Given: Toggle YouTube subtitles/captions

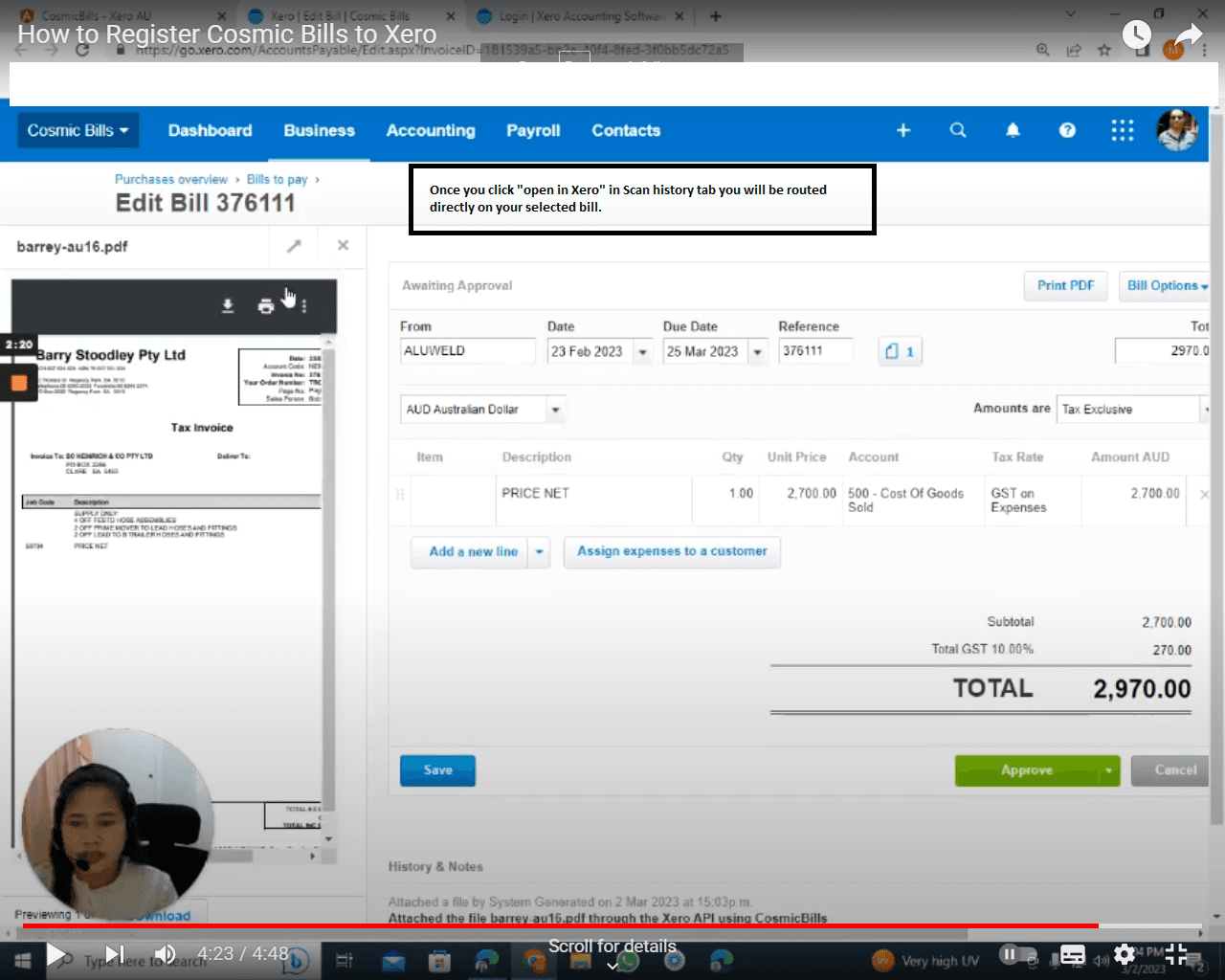Looking at the screenshot, I should point(1073,954).
